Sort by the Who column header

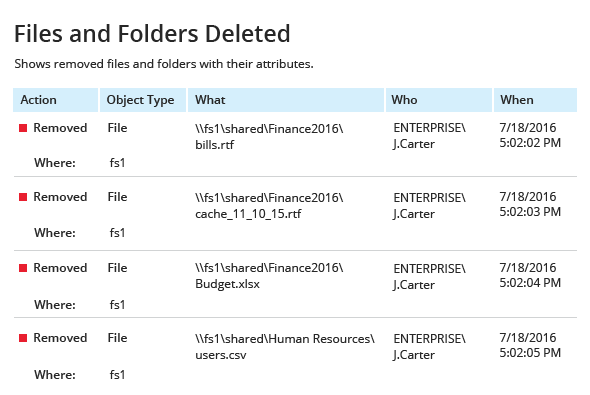point(439,100)
